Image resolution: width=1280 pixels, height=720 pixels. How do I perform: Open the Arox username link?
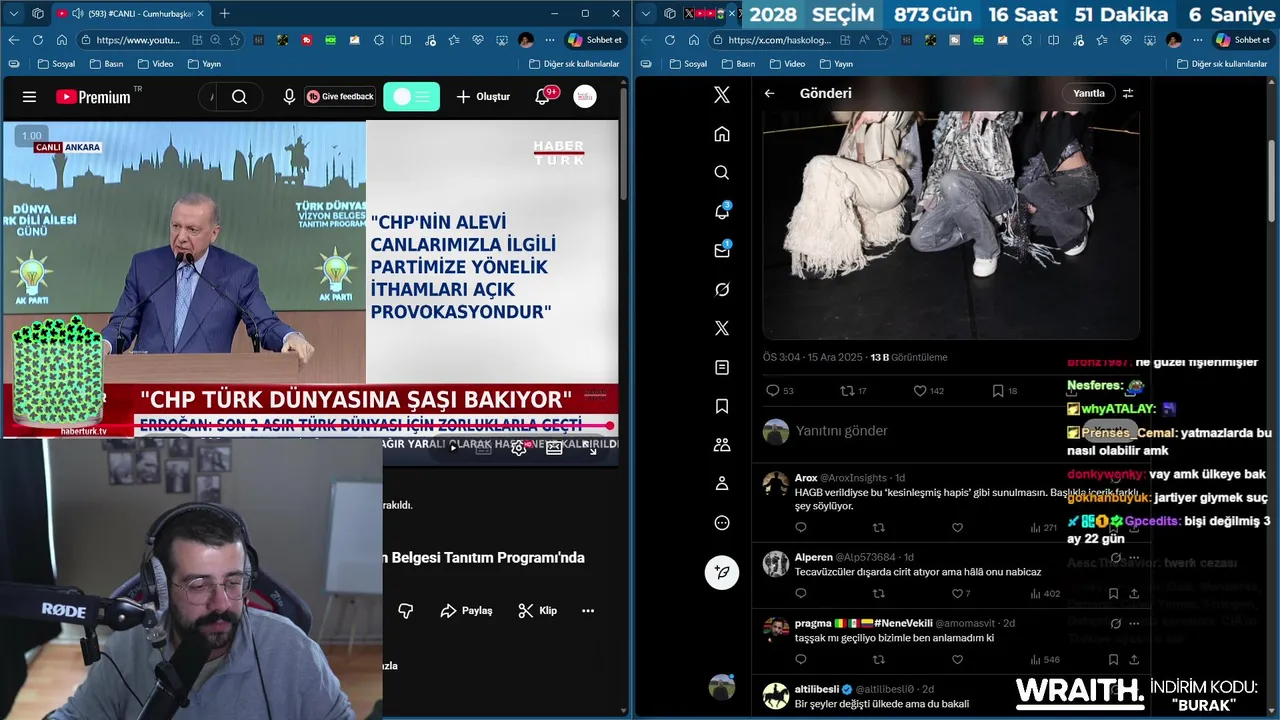tap(806, 478)
